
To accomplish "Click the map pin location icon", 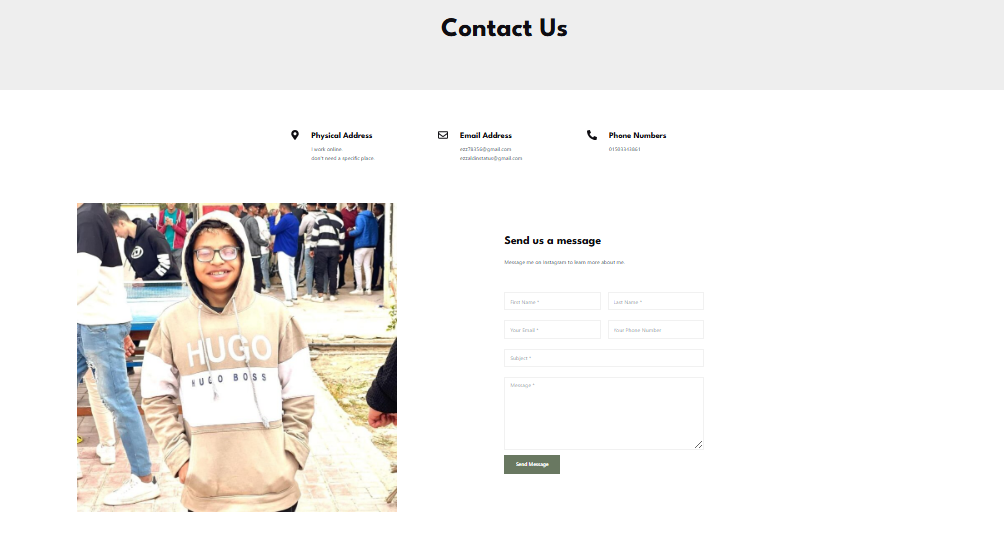I will click(x=295, y=135).
